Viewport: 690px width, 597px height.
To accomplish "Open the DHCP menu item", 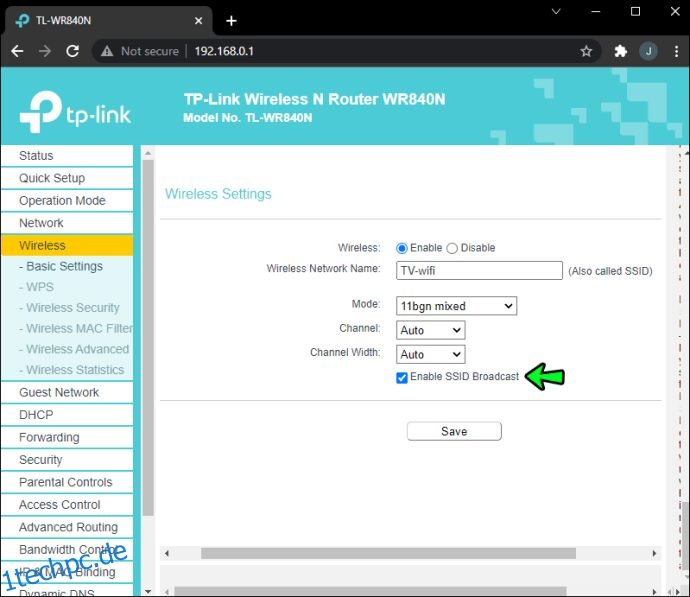I will coord(67,415).
